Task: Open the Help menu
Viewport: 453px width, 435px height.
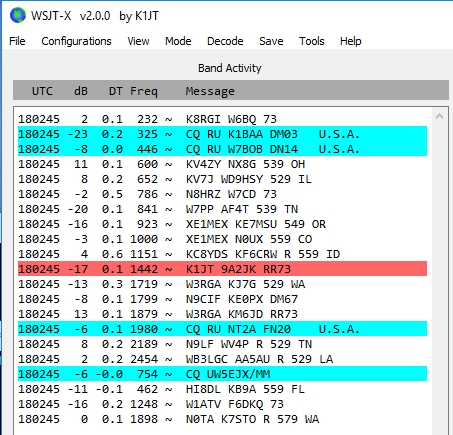Action: 350,41
